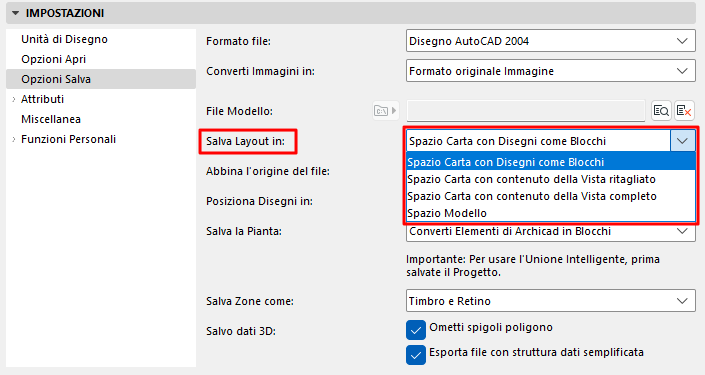The image size is (705, 375).
Task: Open the Converti Immagini in dropdown
Action: pyautogui.click(x=551, y=71)
